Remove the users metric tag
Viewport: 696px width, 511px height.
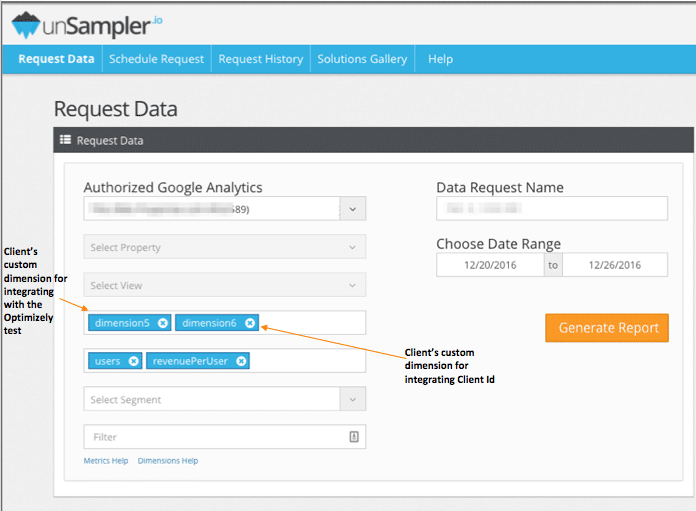tap(134, 361)
